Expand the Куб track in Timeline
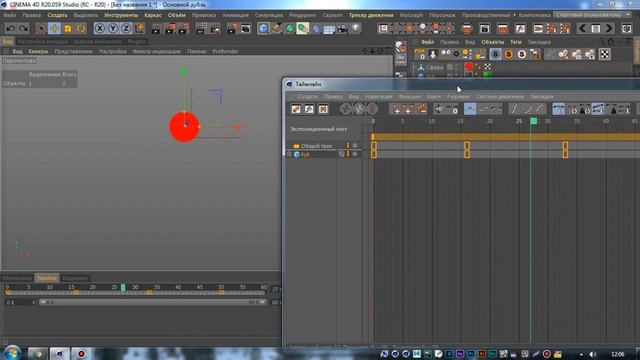Viewport: 640px width, 360px height. pos(289,154)
